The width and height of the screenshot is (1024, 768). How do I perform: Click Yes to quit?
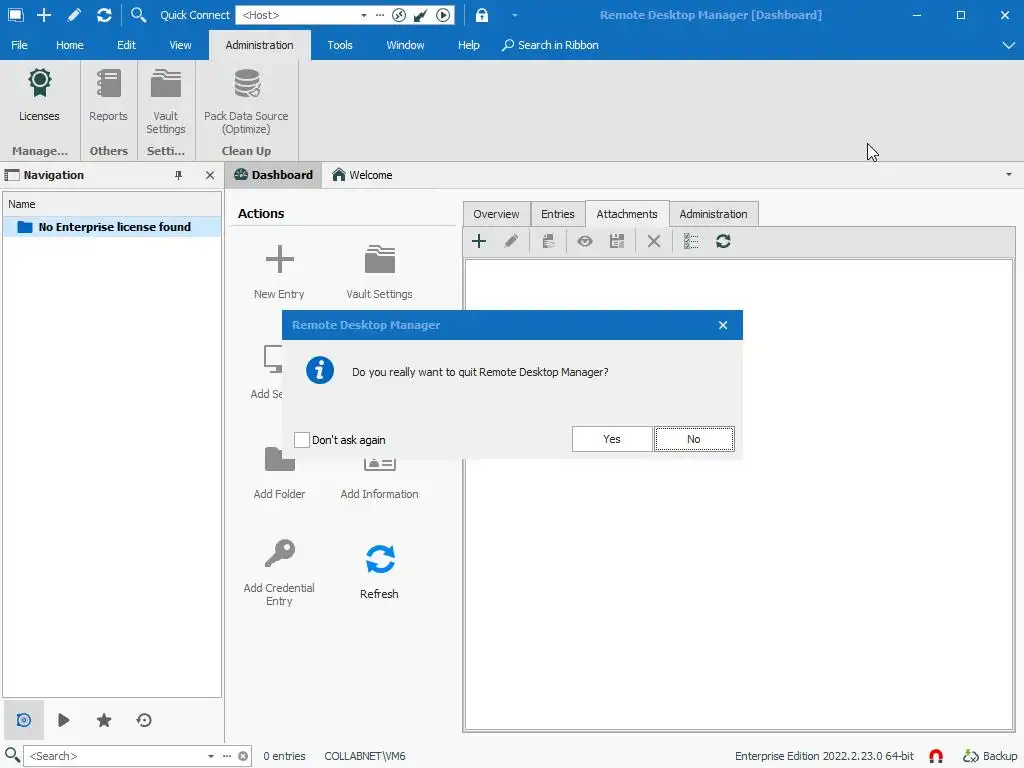point(612,439)
